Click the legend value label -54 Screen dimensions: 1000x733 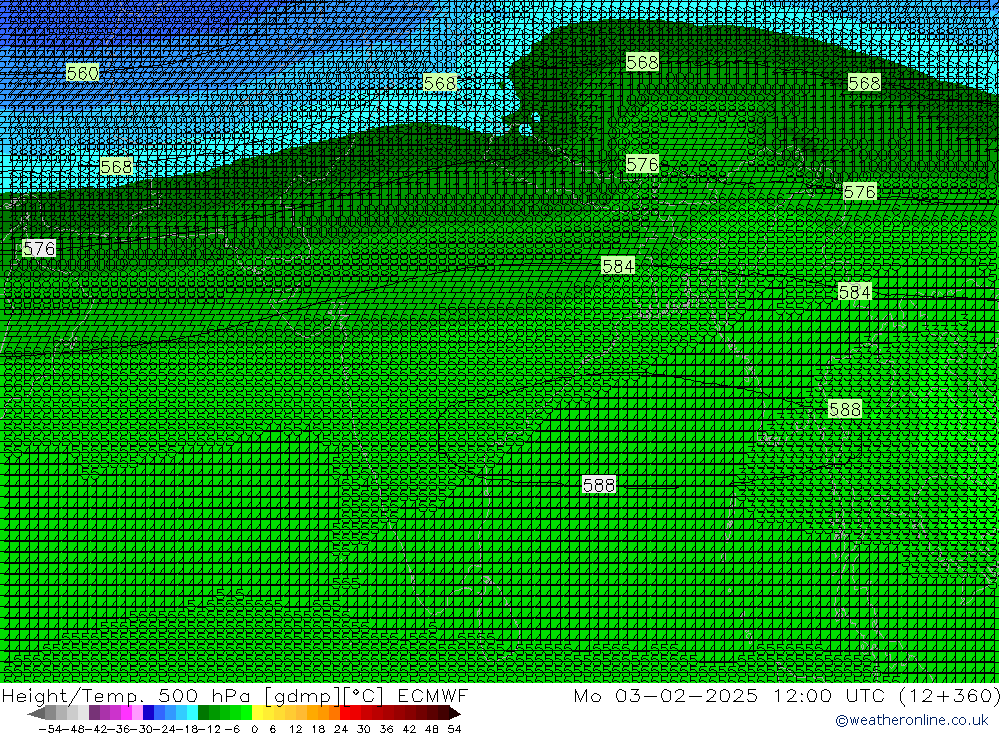[x=50, y=729]
